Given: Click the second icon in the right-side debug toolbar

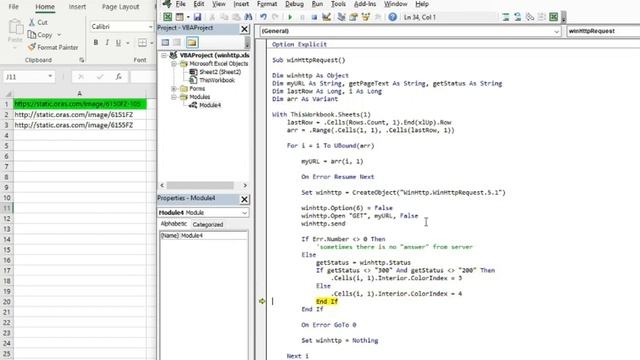Looking at the screenshot, I should [x=518, y=17].
